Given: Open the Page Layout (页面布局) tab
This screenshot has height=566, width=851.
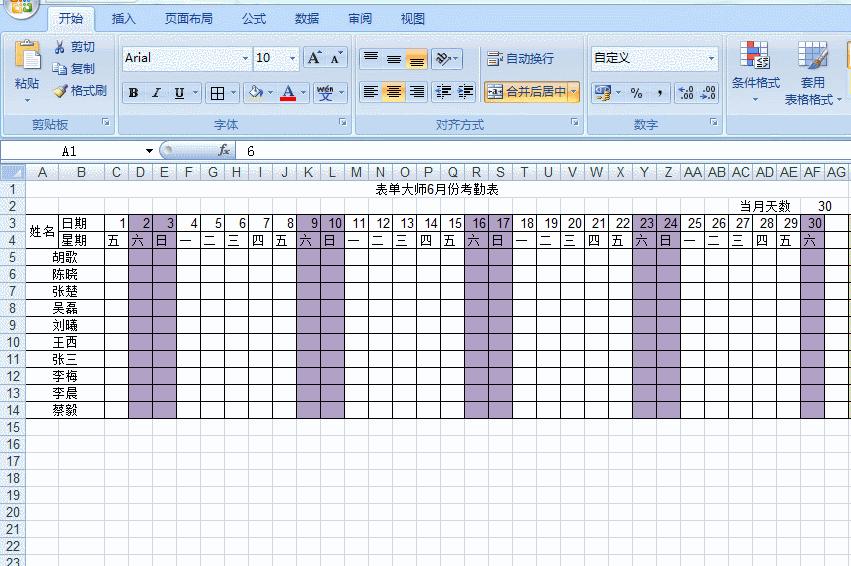Looking at the screenshot, I should [188, 18].
